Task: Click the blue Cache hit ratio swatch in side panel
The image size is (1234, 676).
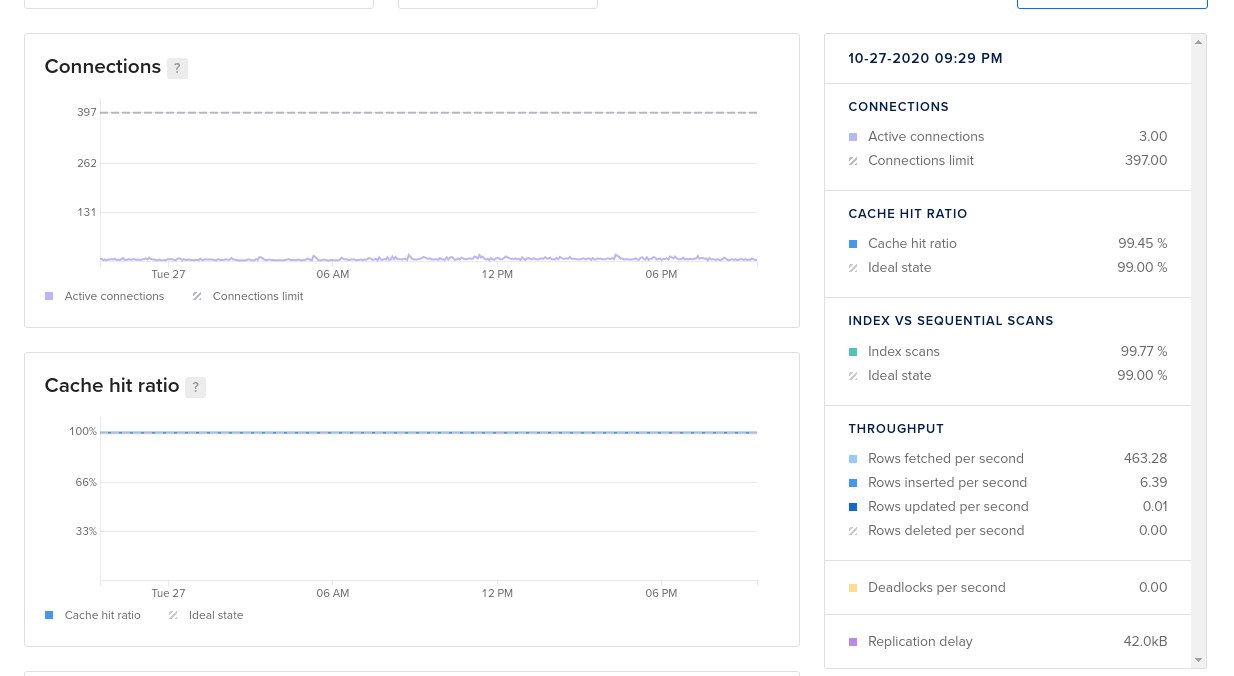Action: point(853,244)
